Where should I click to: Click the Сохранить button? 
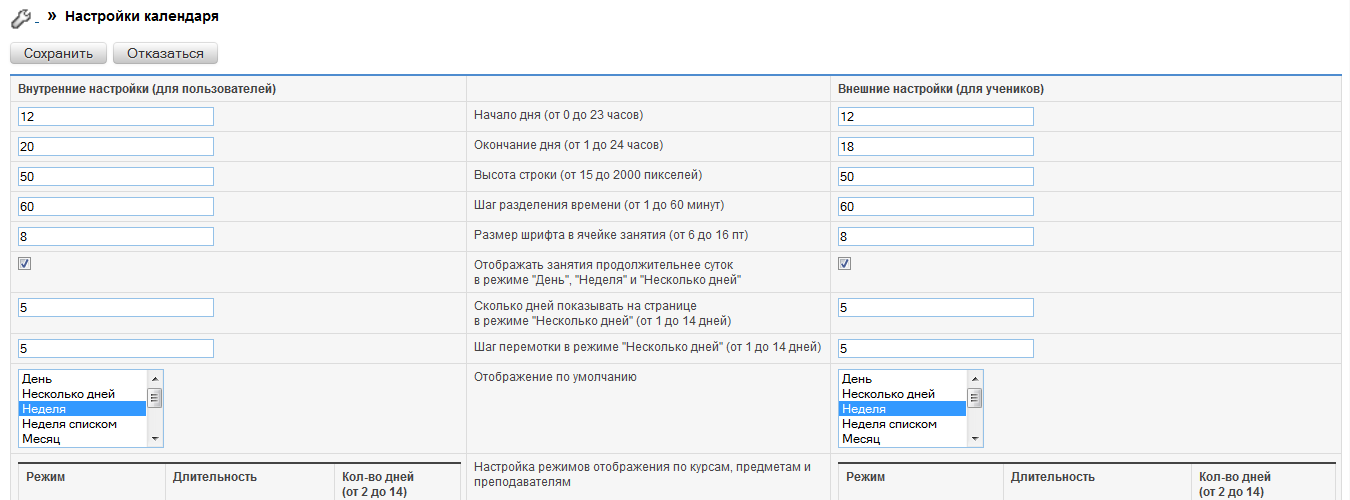point(58,54)
